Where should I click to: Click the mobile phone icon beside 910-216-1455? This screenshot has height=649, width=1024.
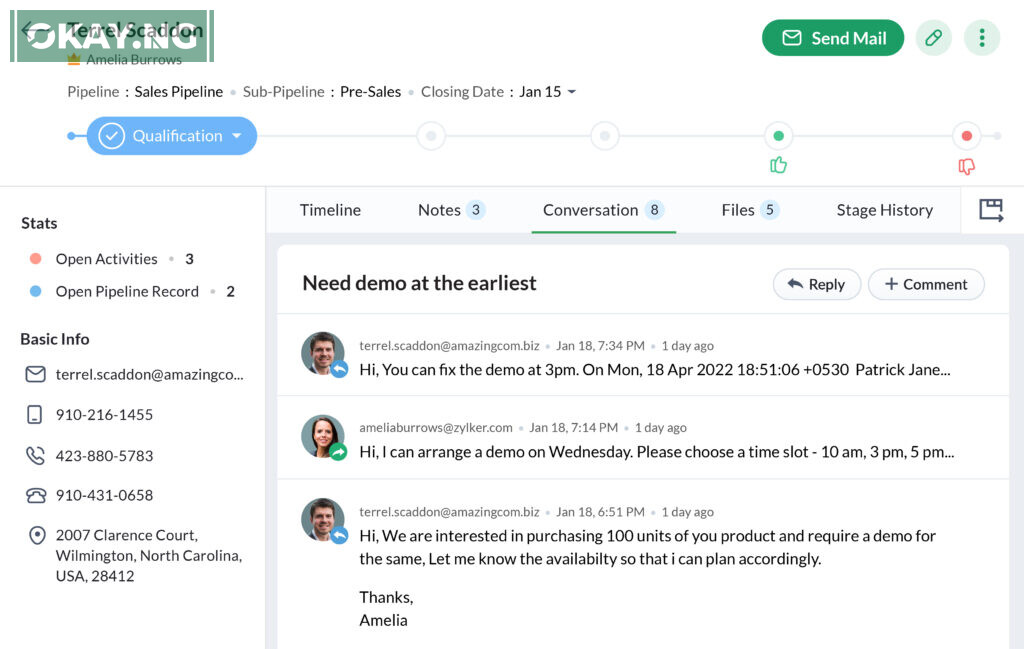click(x=36, y=414)
